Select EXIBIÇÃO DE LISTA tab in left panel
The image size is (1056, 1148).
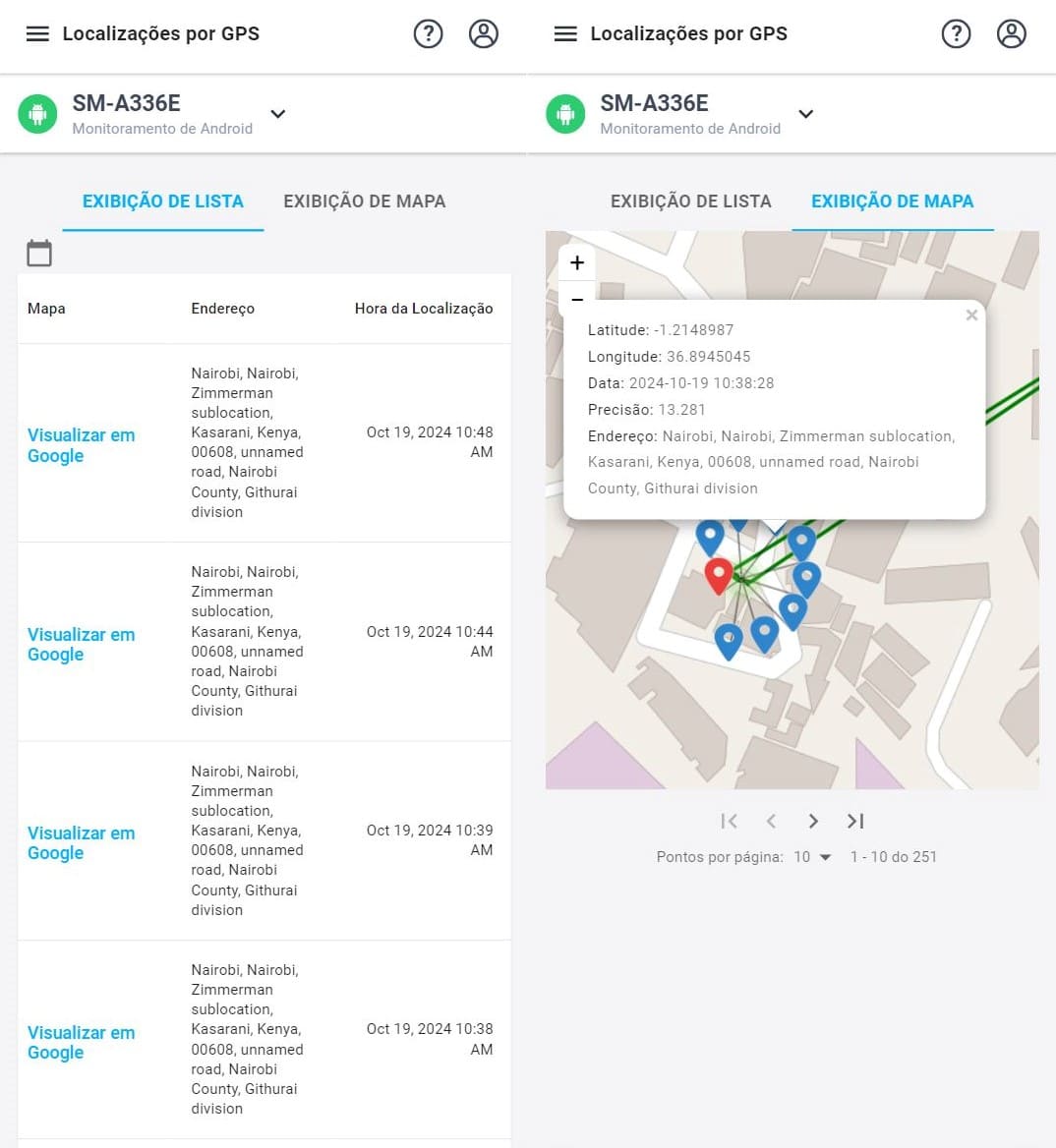tap(162, 201)
